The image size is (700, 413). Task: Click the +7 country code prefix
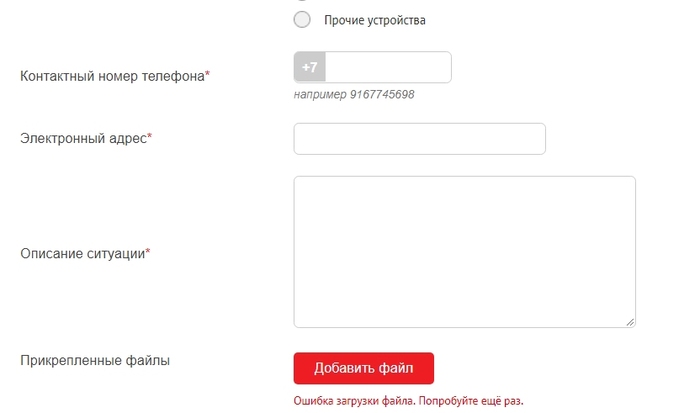tap(310, 67)
